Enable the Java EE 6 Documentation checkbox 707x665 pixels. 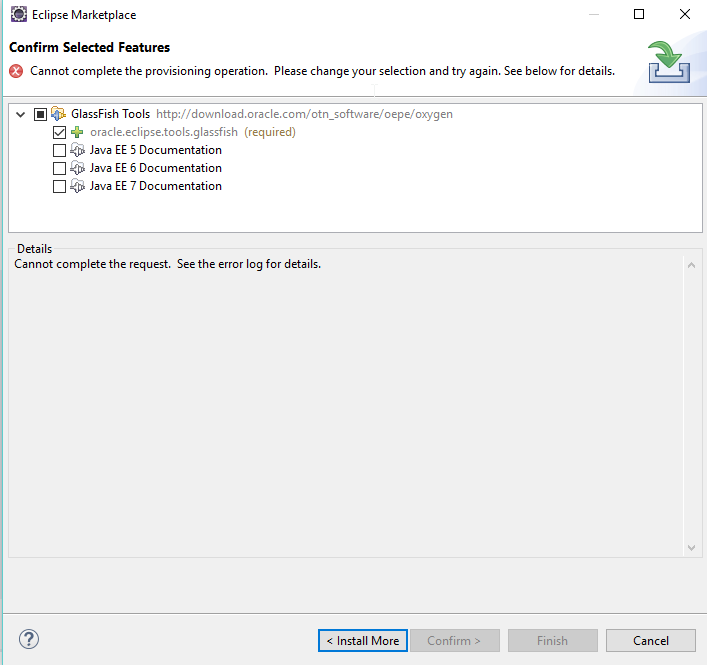coord(60,168)
